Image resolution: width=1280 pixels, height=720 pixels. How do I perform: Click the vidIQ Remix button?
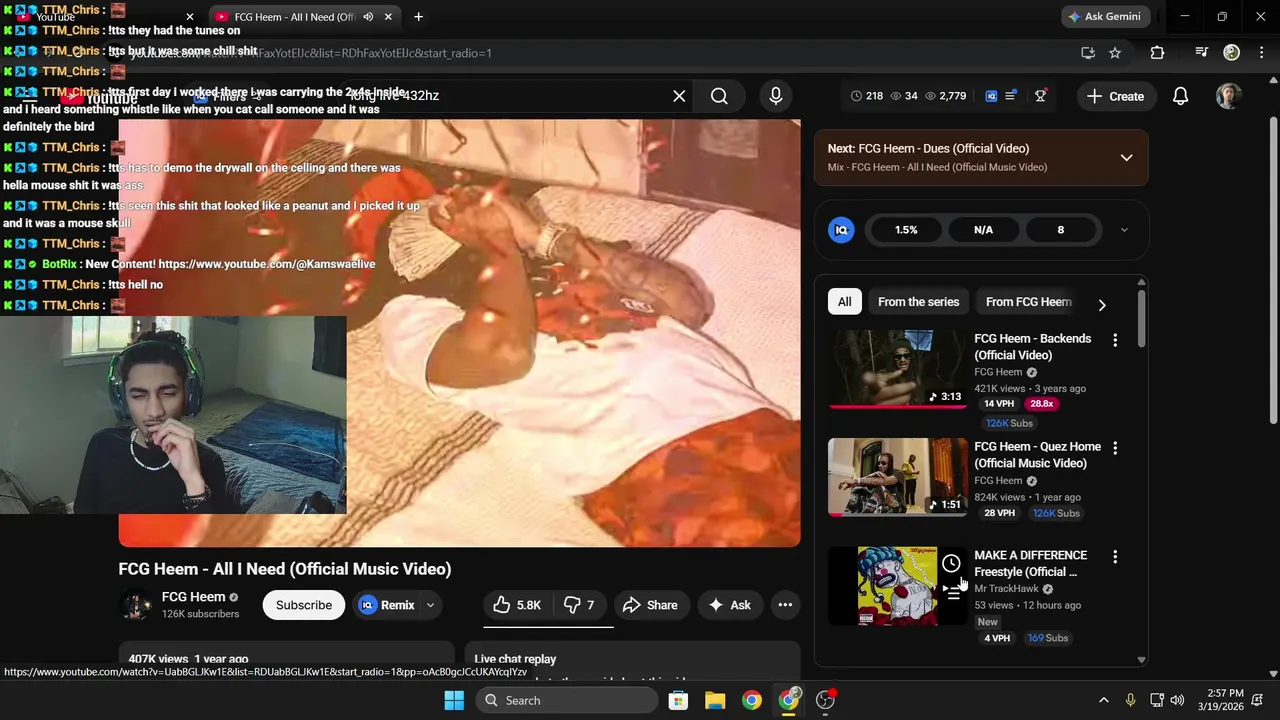(x=386, y=605)
